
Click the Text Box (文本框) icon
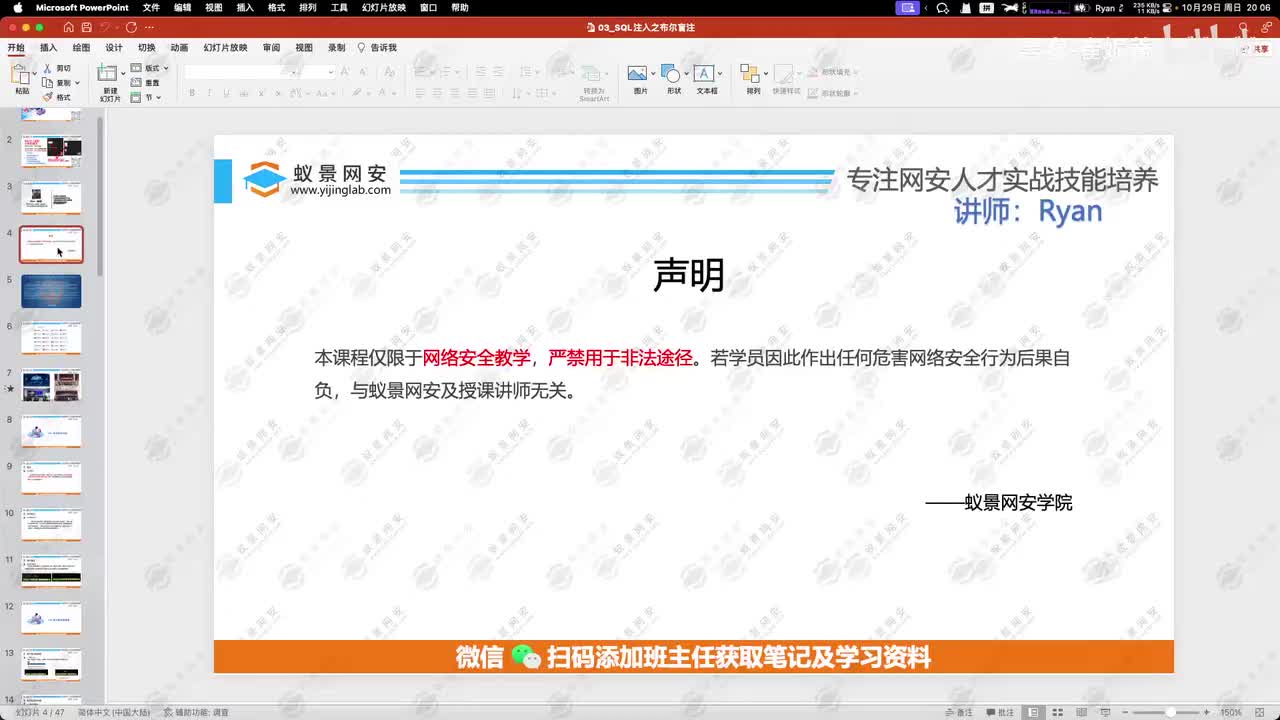(x=704, y=73)
